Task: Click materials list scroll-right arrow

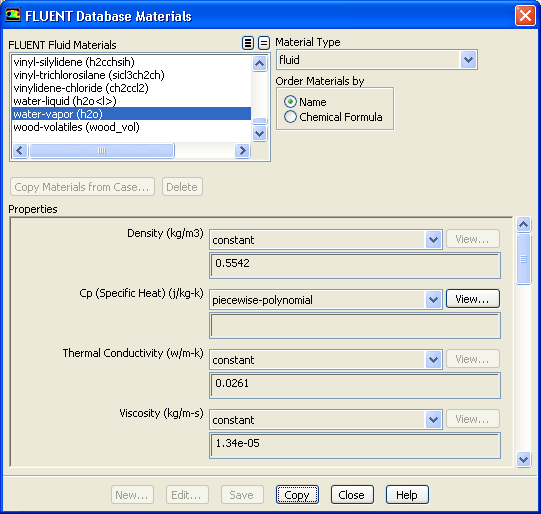Action: point(242,150)
